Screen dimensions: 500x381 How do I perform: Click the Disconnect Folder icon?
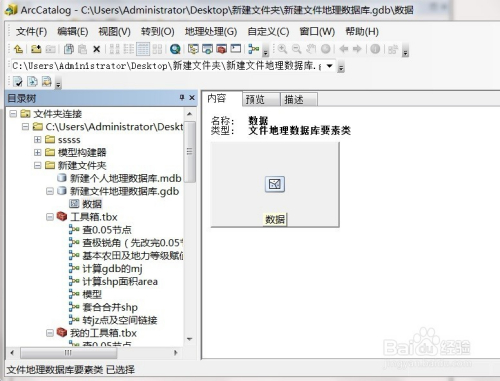(50, 49)
